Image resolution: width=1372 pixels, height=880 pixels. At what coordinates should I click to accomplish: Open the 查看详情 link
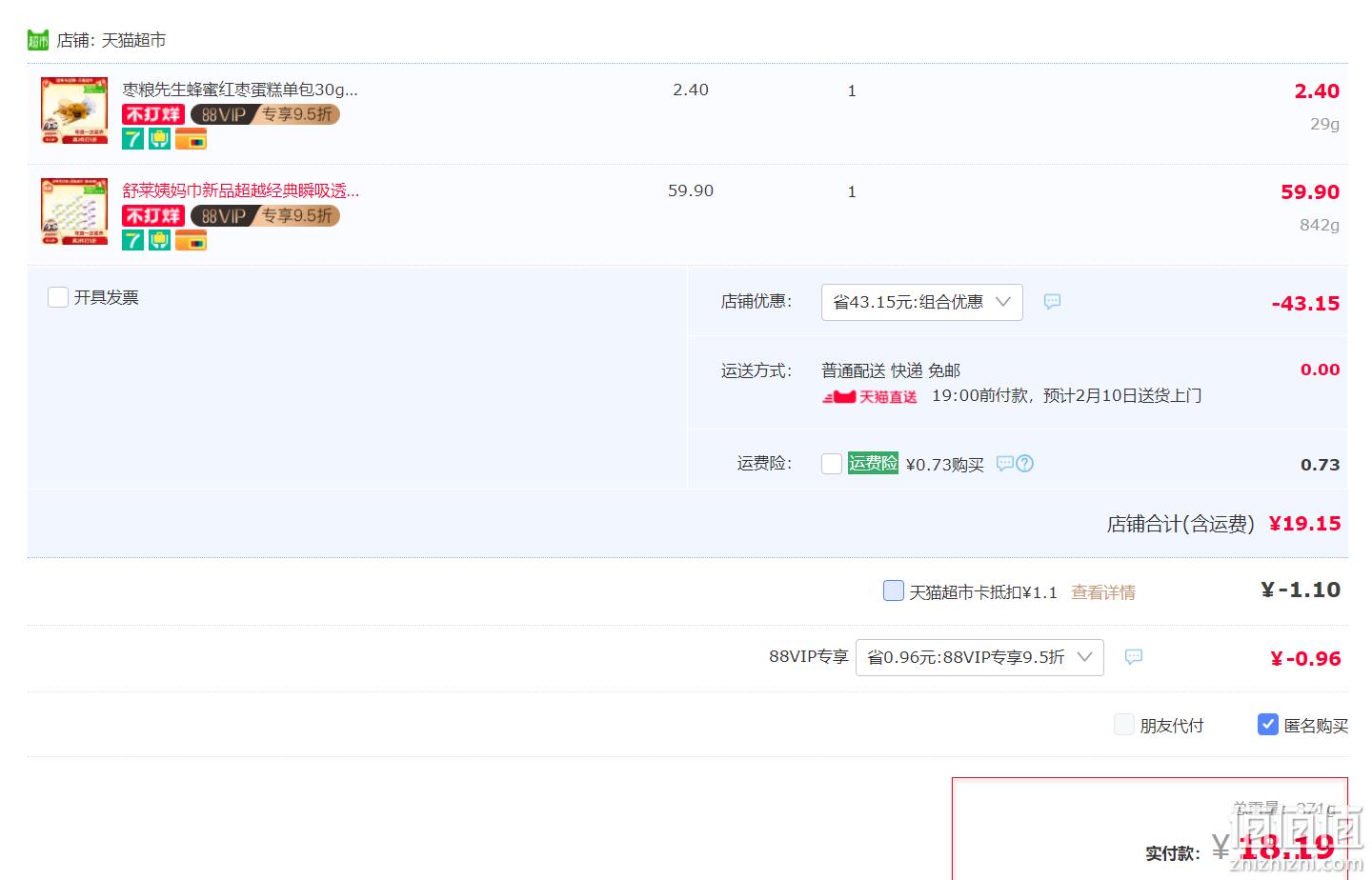pyautogui.click(x=1103, y=592)
